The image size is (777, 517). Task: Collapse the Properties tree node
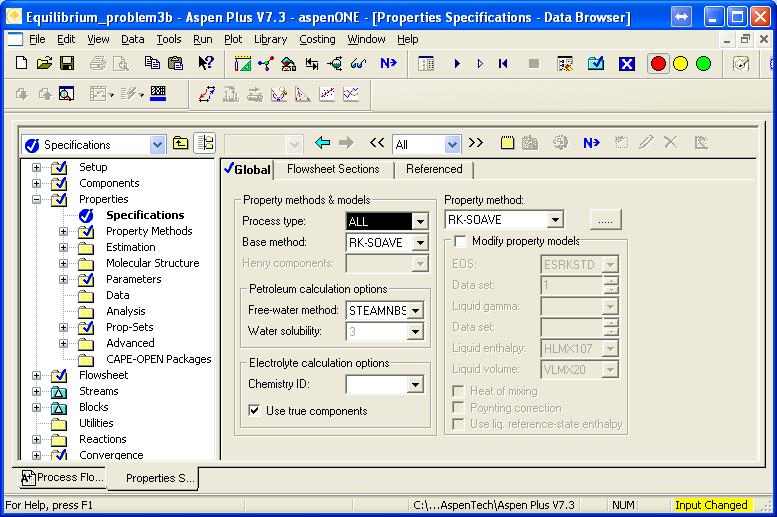coord(36,199)
